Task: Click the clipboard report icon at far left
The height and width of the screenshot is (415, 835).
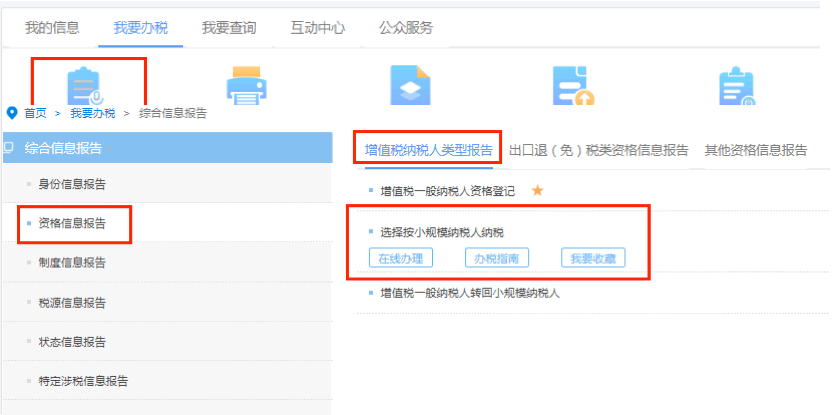Action: coord(84,86)
